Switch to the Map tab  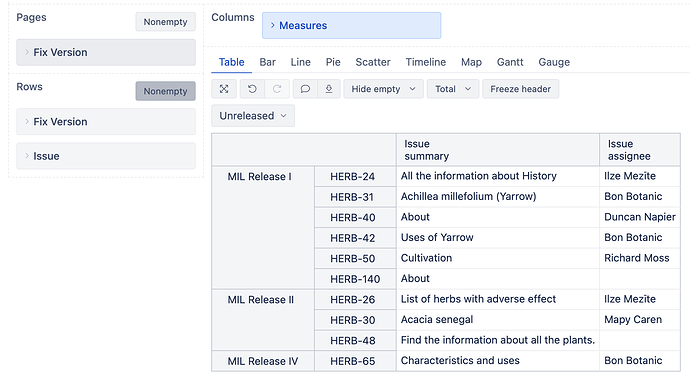pos(471,62)
